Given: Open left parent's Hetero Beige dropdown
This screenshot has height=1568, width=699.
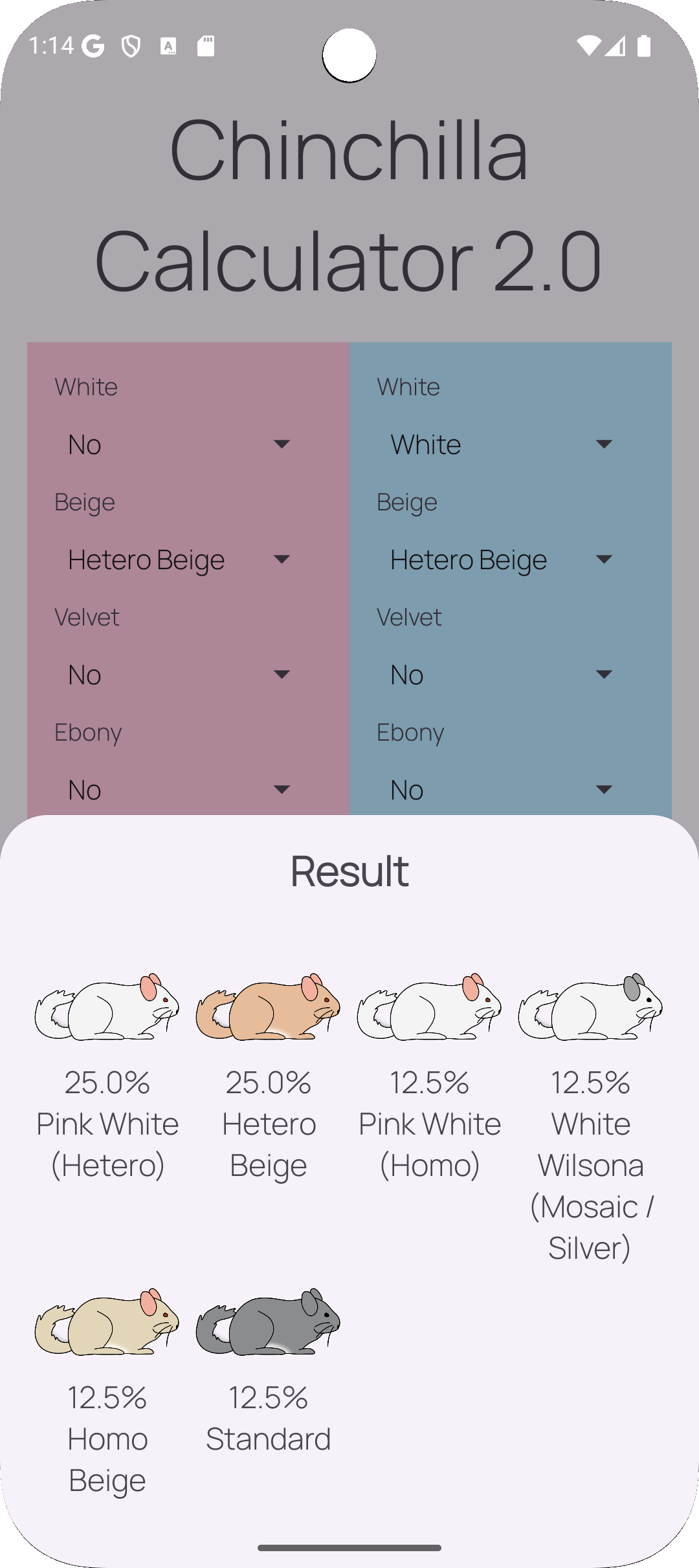Looking at the screenshot, I should [x=179, y=560].
